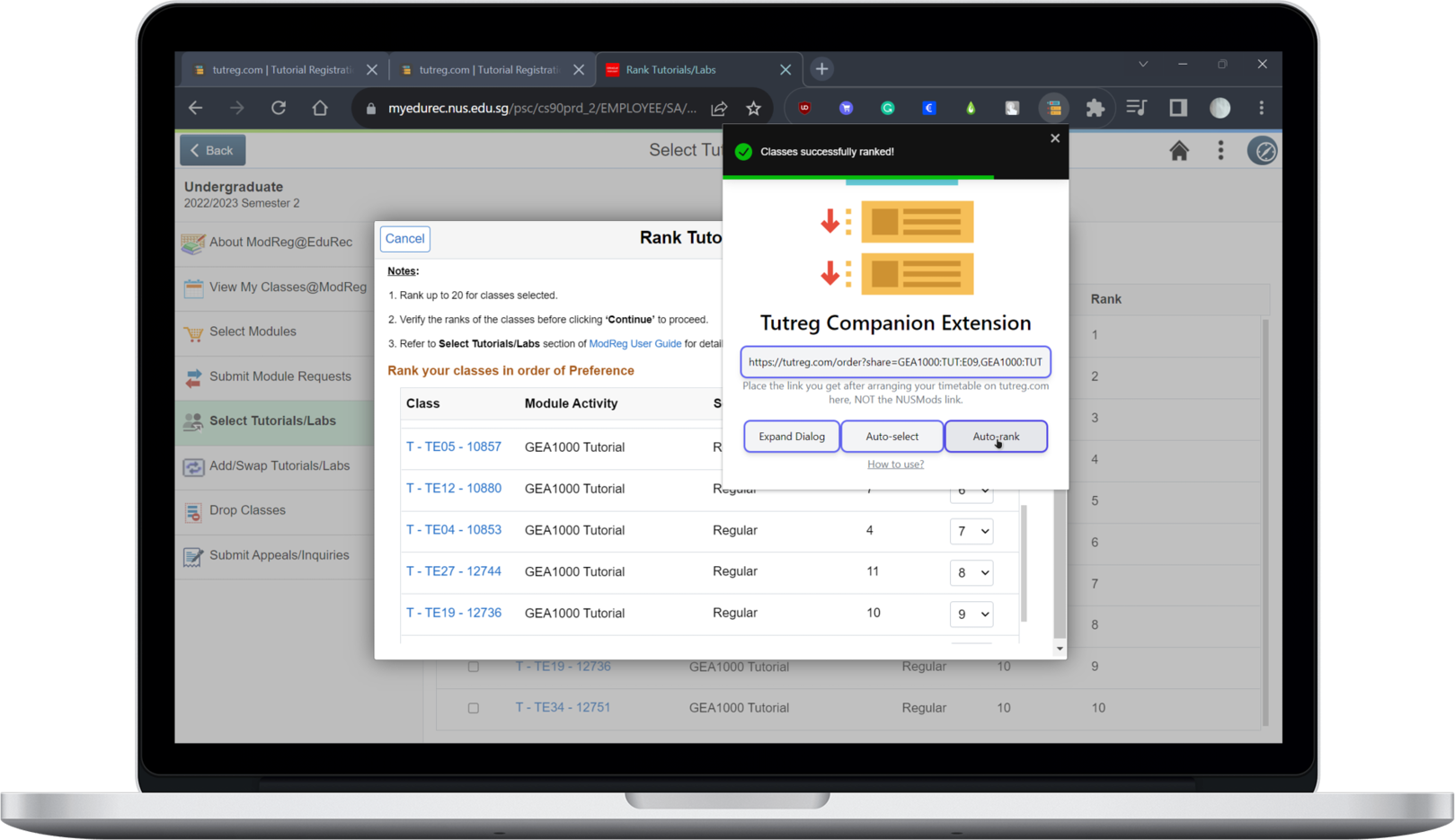The width and height of the screenshot is (1455, 840).
Task: Open the 'How to use?' link
Action: coord(895,464)
